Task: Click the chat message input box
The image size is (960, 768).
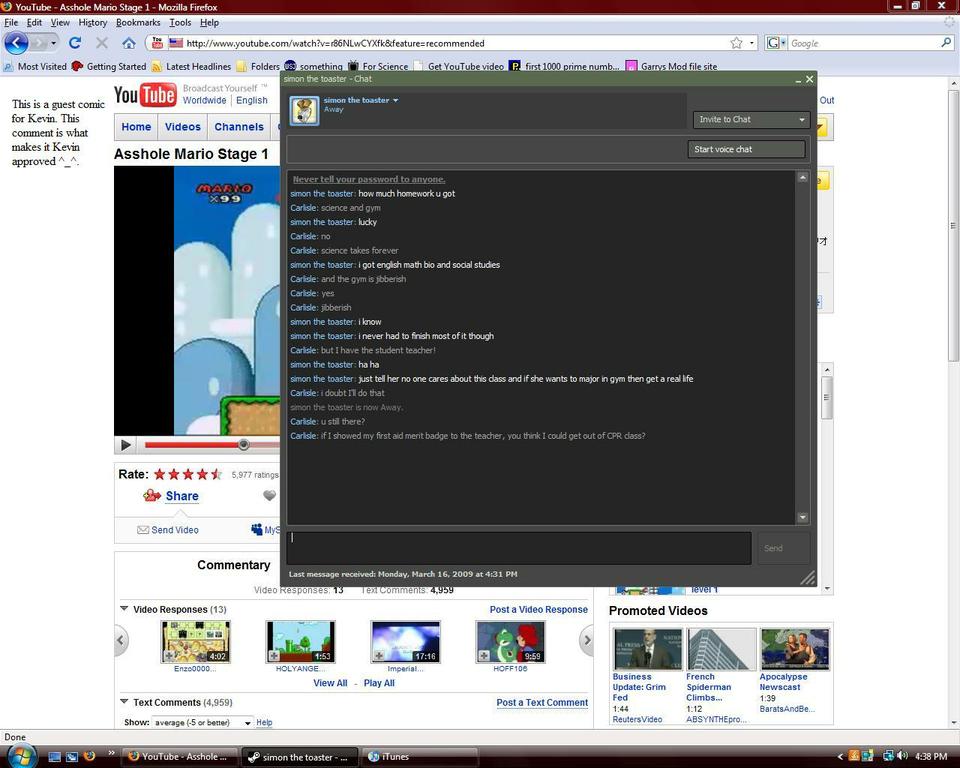Action: pyautogui.click(x=519, y=548)
